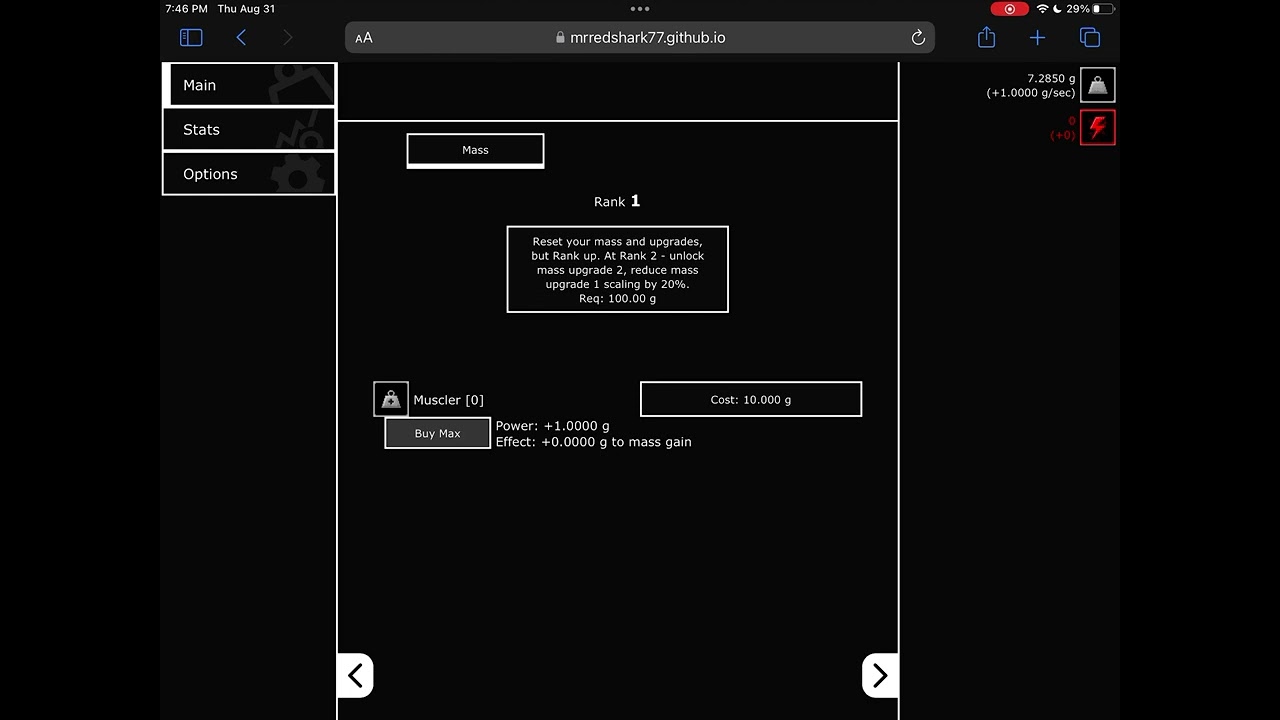Click the Rank up reset box
The image size is (1280, 720).
pos(617,270)
